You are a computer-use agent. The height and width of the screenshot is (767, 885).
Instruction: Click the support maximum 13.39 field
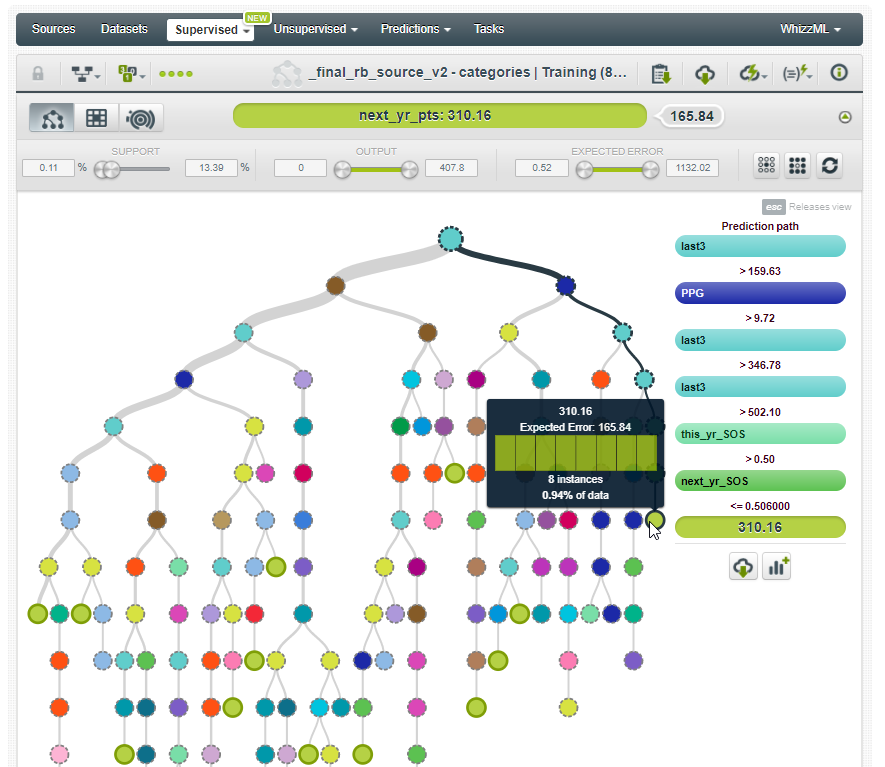[211, 168]
